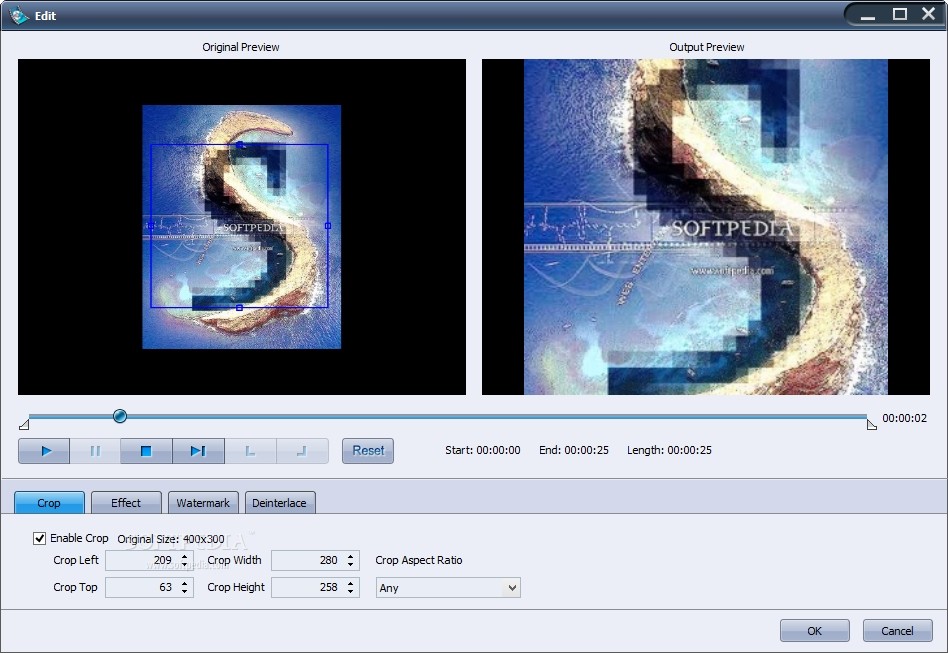The image size is (948, 653).
Task: Click the Length: 00:00:25 text
Action: pos(669,450)
